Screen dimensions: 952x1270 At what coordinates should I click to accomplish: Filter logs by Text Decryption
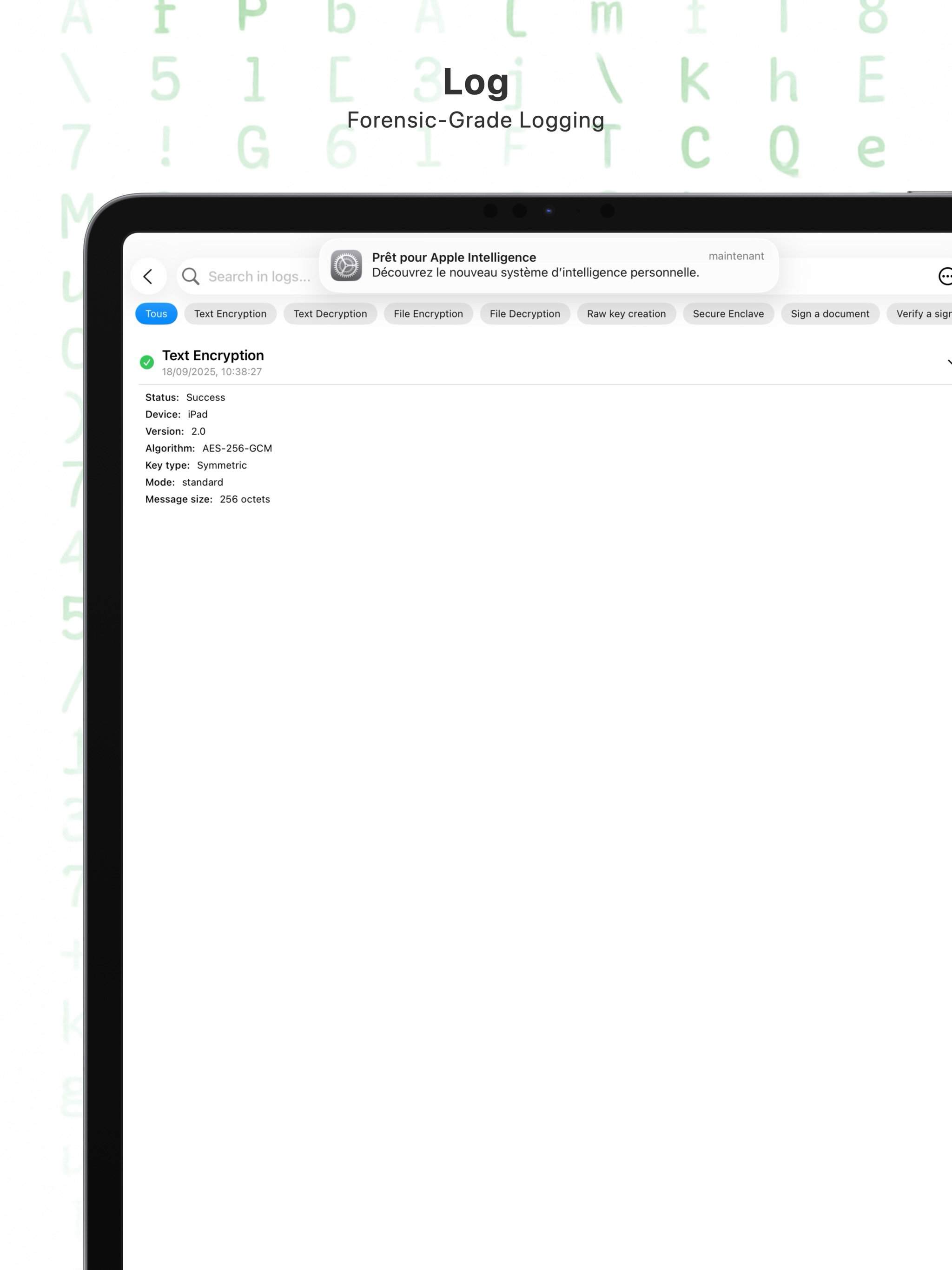coord(330,314)
